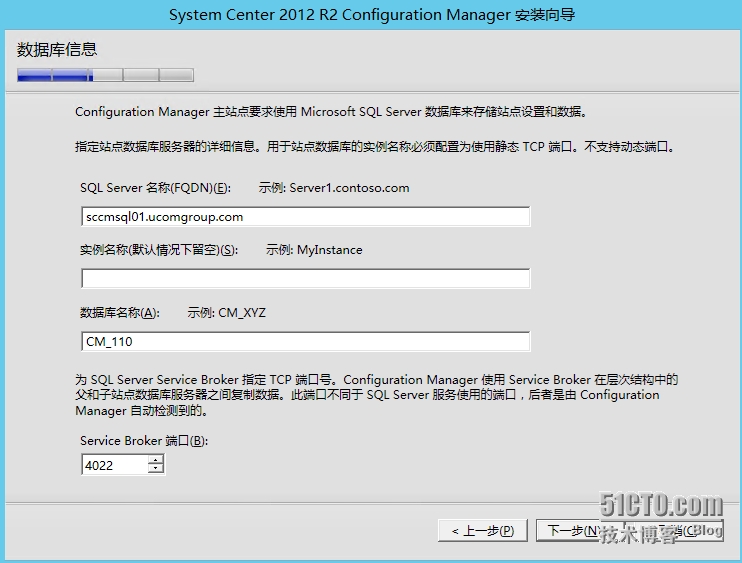Decrease Service Broker port with down arrow

[155, 469]
